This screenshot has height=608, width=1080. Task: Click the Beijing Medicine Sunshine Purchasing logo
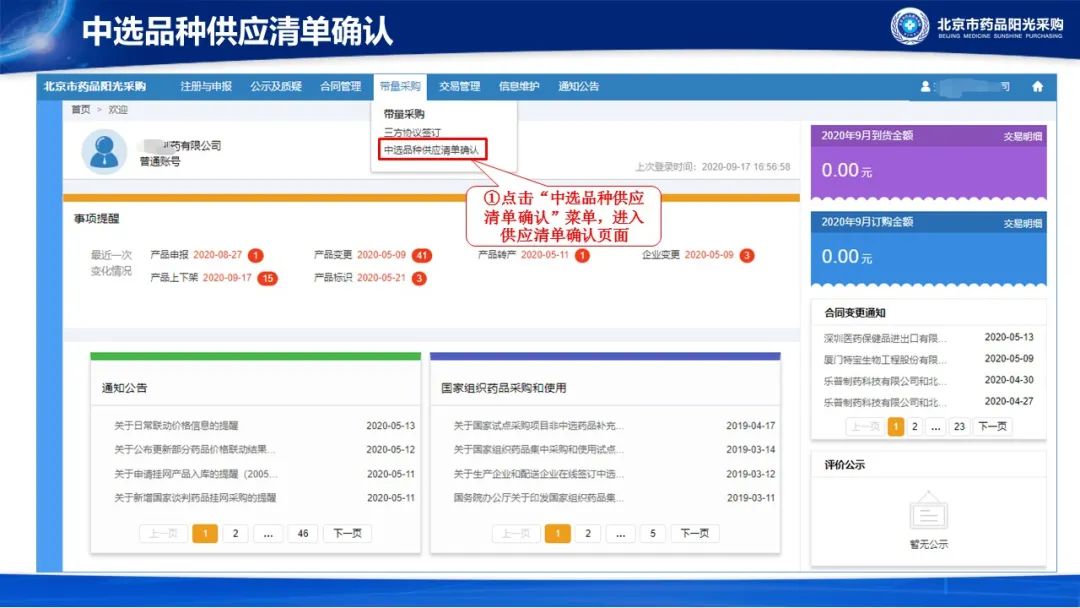click(x=910, y=26)
